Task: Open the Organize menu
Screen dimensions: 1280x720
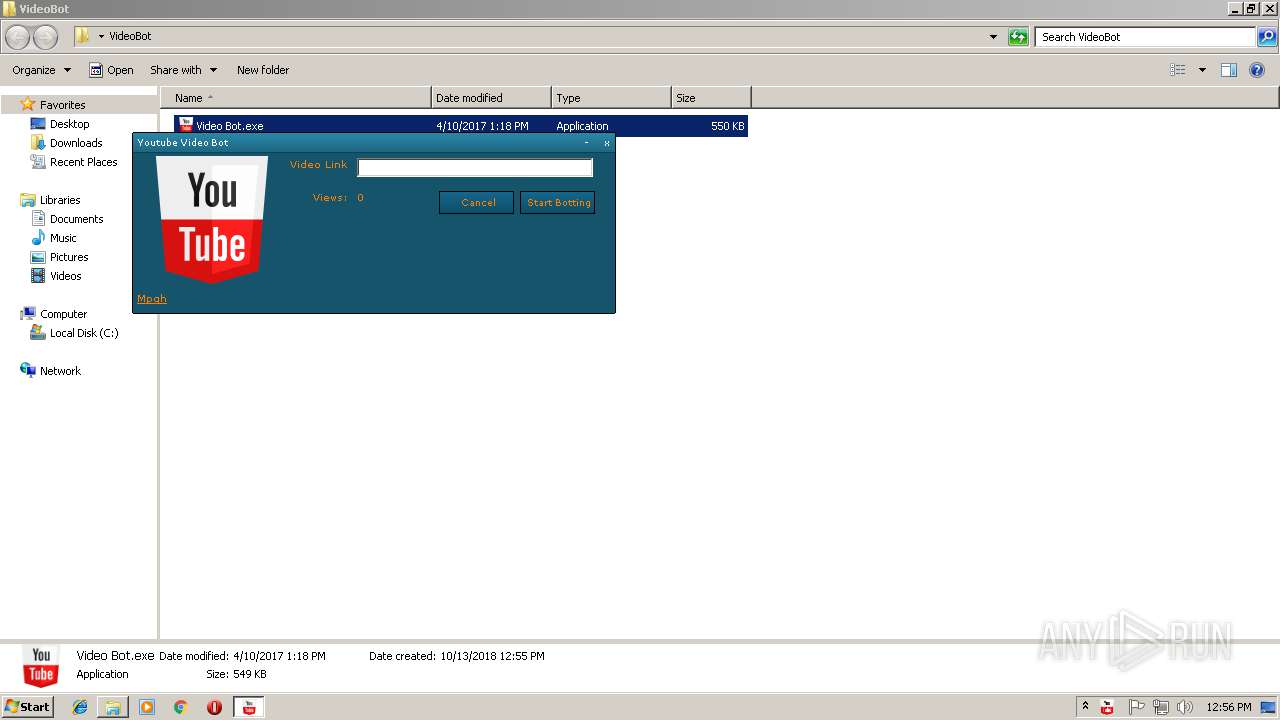Action: (x=41, y=70)
